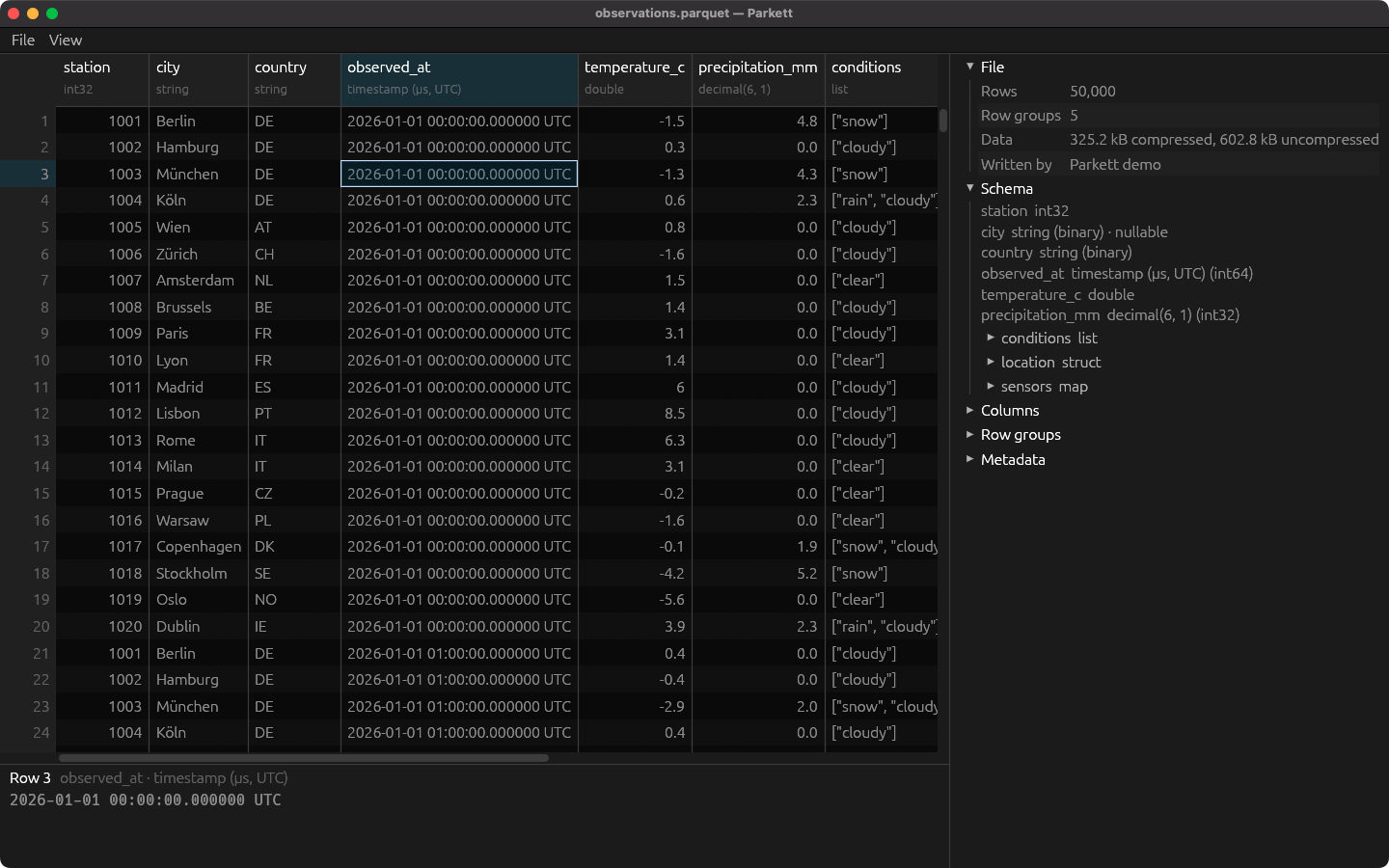Click country code CH for Zürich

pyautogui.click(x=294, y=254)
